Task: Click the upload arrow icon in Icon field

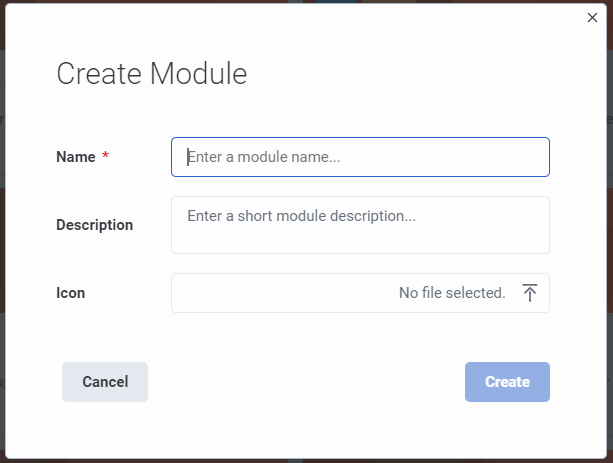Action: [x=530, y=293]
